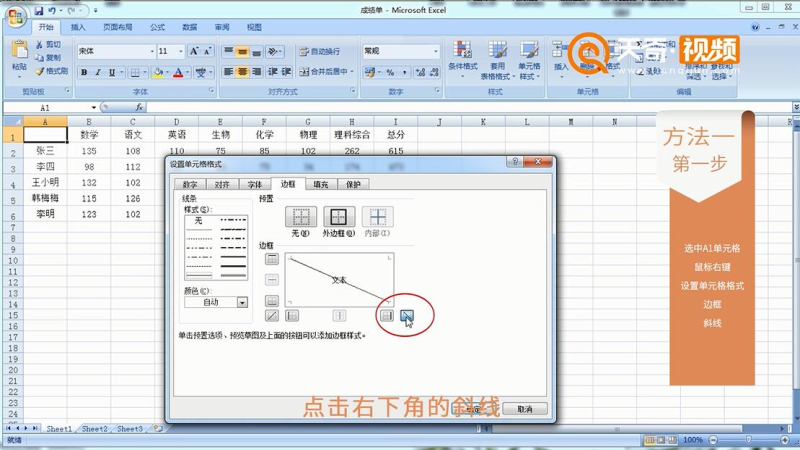Switch to the 公式 ribbon tab
Viewport: 800px width, 450px height.
tap(157, 27)
